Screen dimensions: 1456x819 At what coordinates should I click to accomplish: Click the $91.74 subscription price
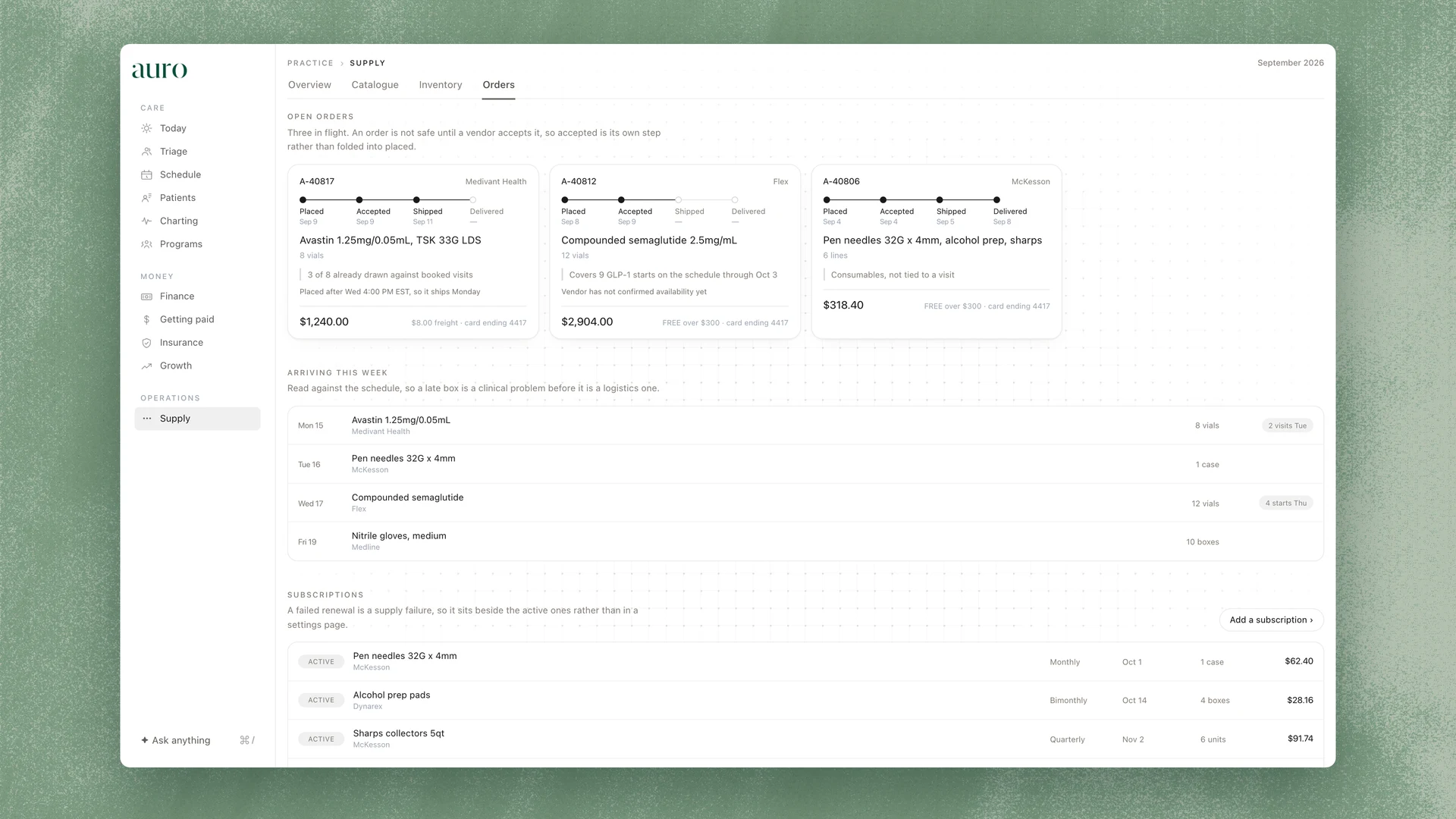1300,739
